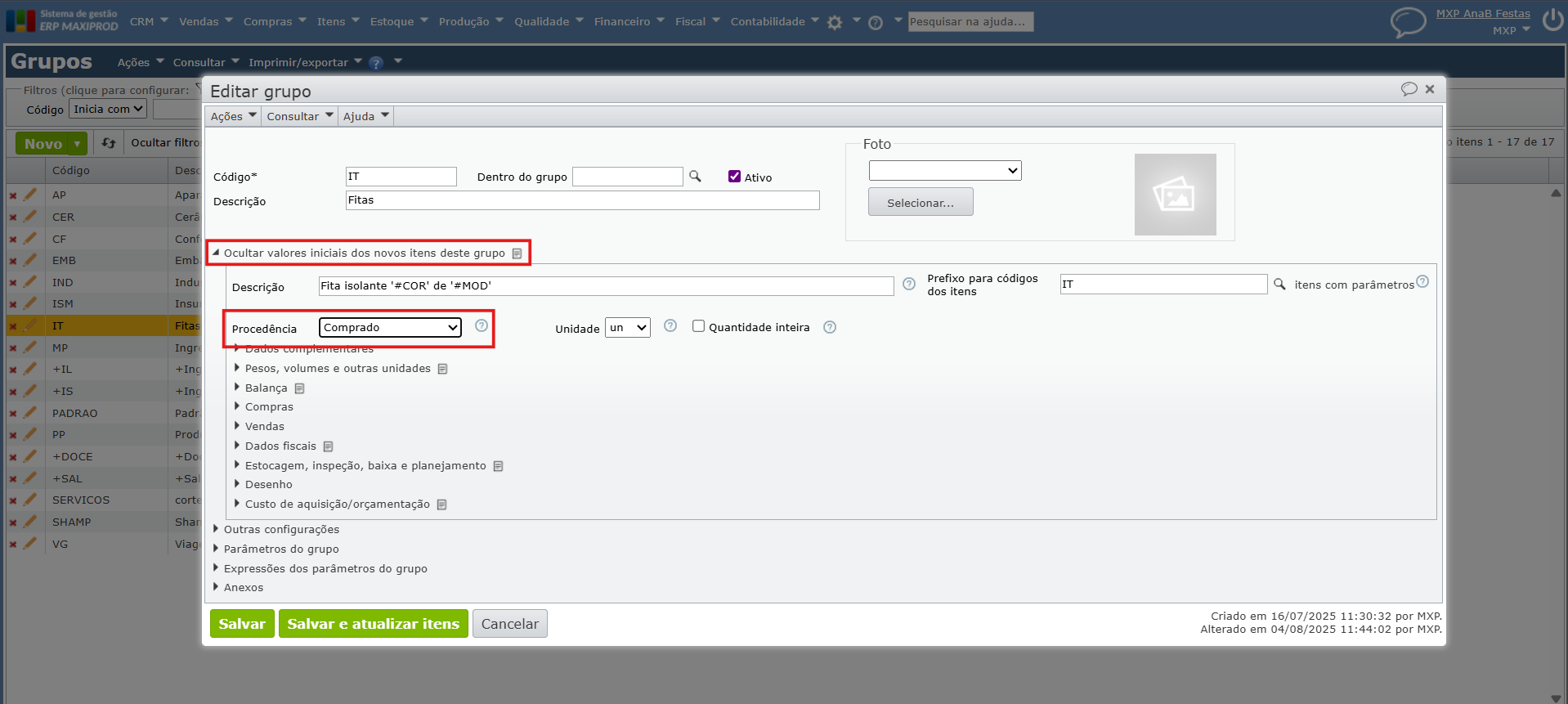Open the Ações menu in Editar grupo dialog
The width and height of the screenshot is (1568, 704).
point(233,117)
